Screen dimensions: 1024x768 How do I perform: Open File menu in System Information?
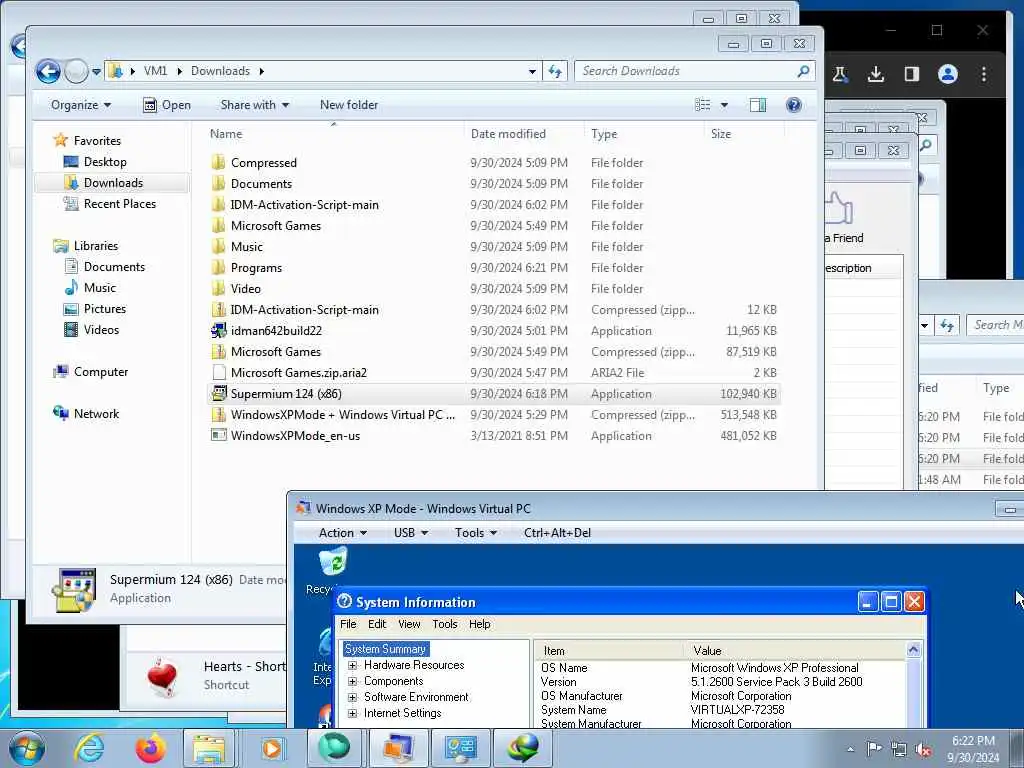click(348, 624)
